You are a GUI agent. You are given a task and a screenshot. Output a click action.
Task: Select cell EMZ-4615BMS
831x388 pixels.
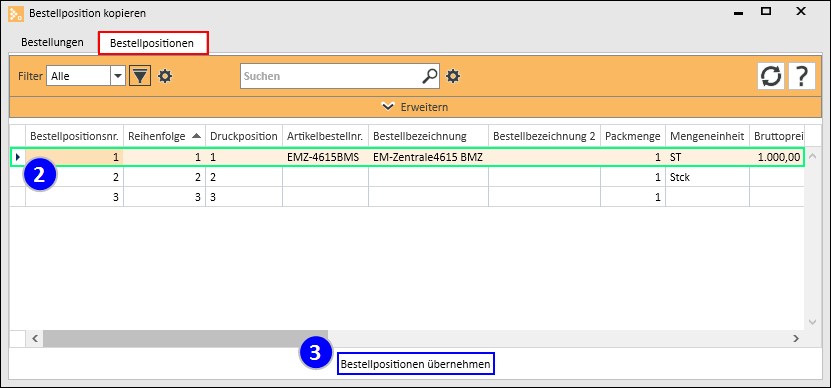(x=325, y=157)
